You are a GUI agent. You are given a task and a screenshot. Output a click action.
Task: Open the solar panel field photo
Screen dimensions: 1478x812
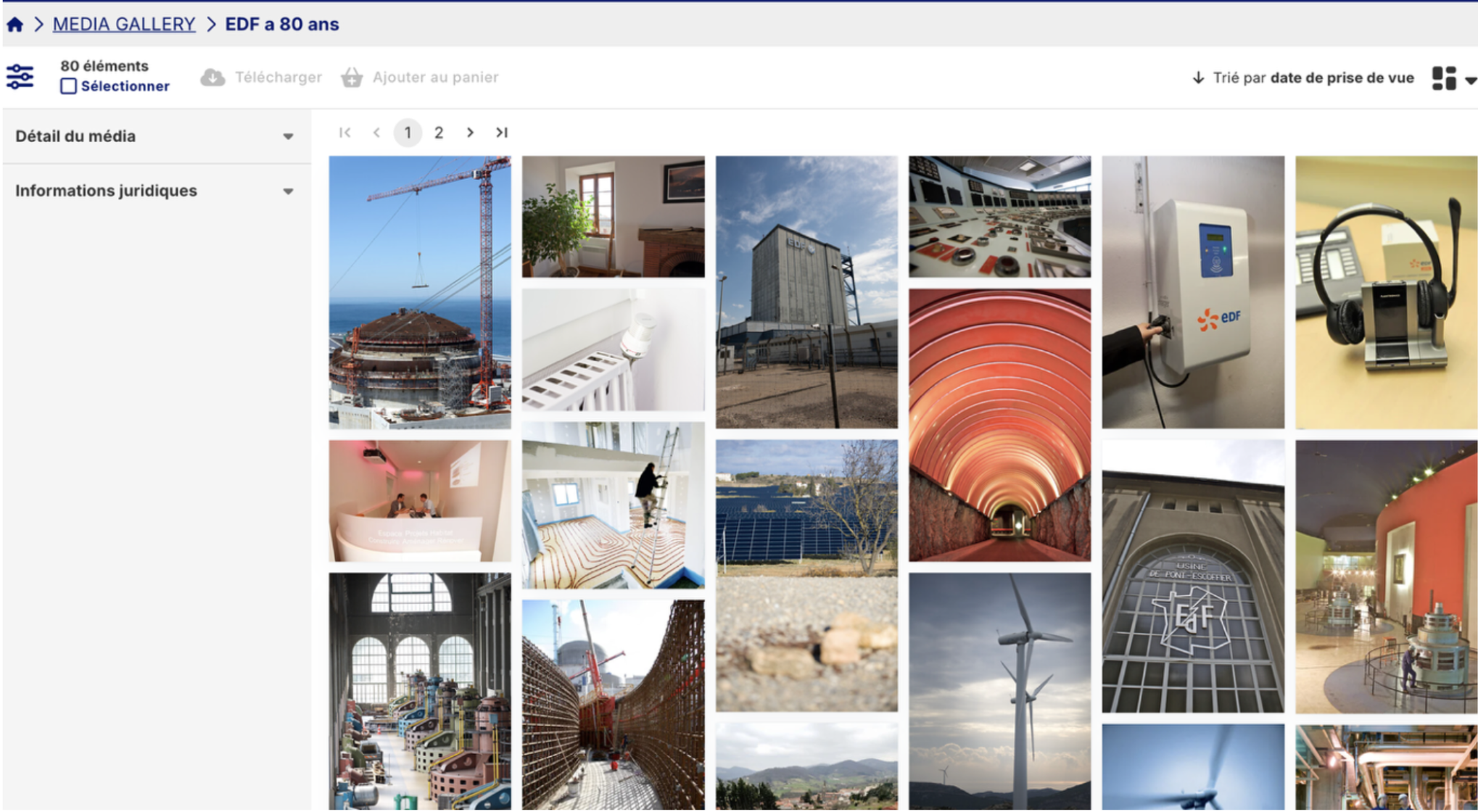coord(806,508)
